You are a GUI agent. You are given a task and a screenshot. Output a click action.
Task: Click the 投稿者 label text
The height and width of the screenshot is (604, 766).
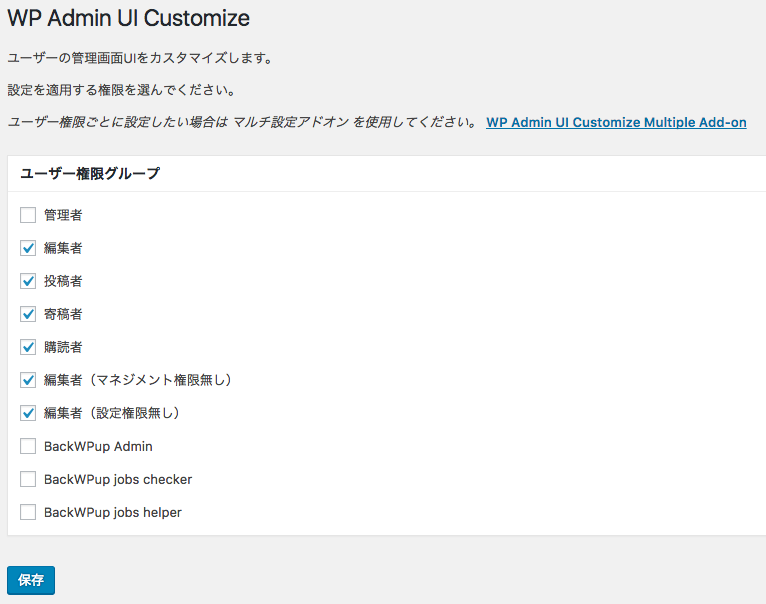(63, 281)
